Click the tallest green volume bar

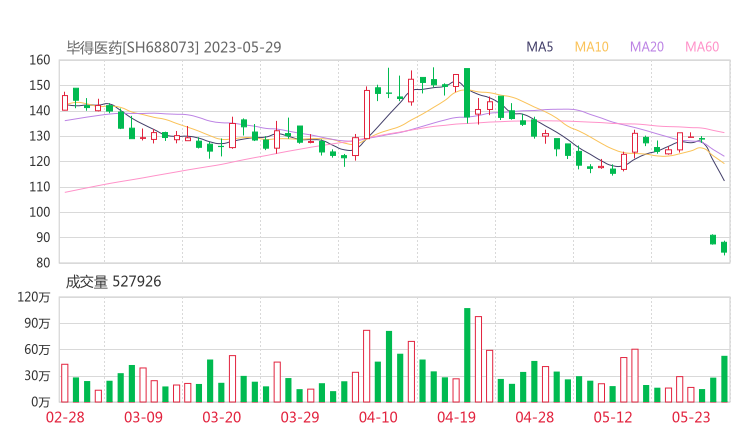(467, 355)
